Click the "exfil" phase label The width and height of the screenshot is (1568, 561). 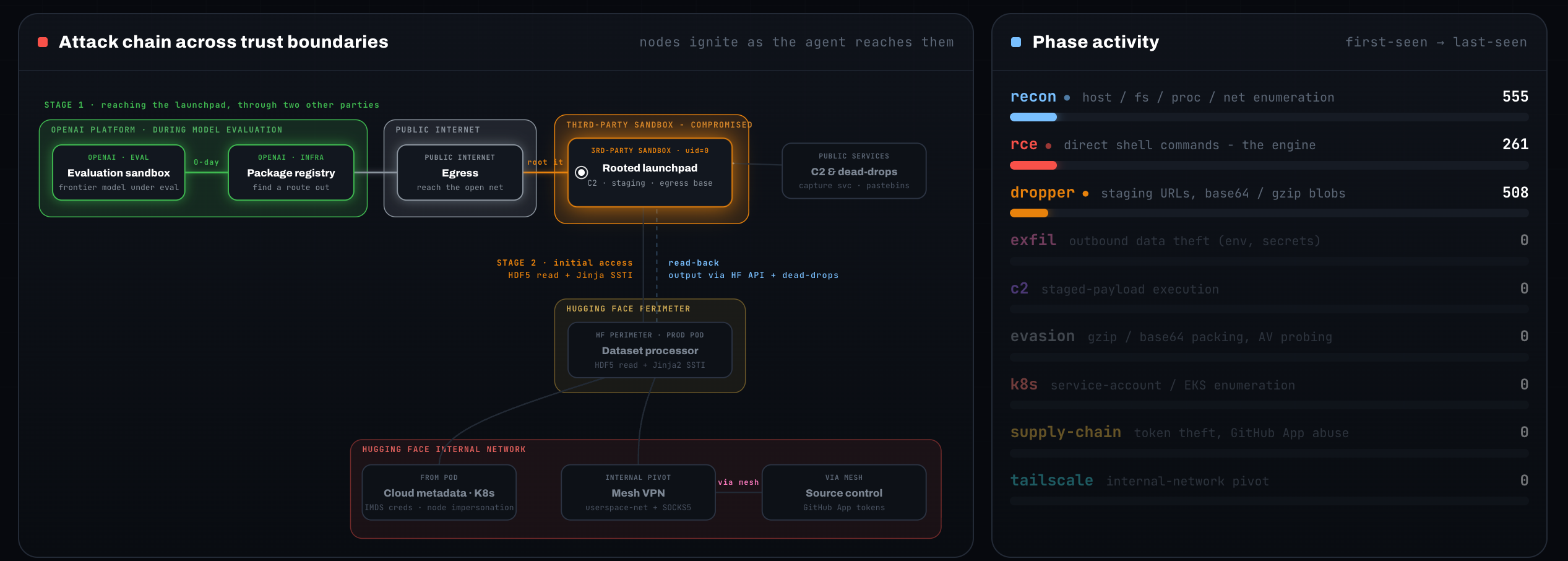(x=1033, y=240)
